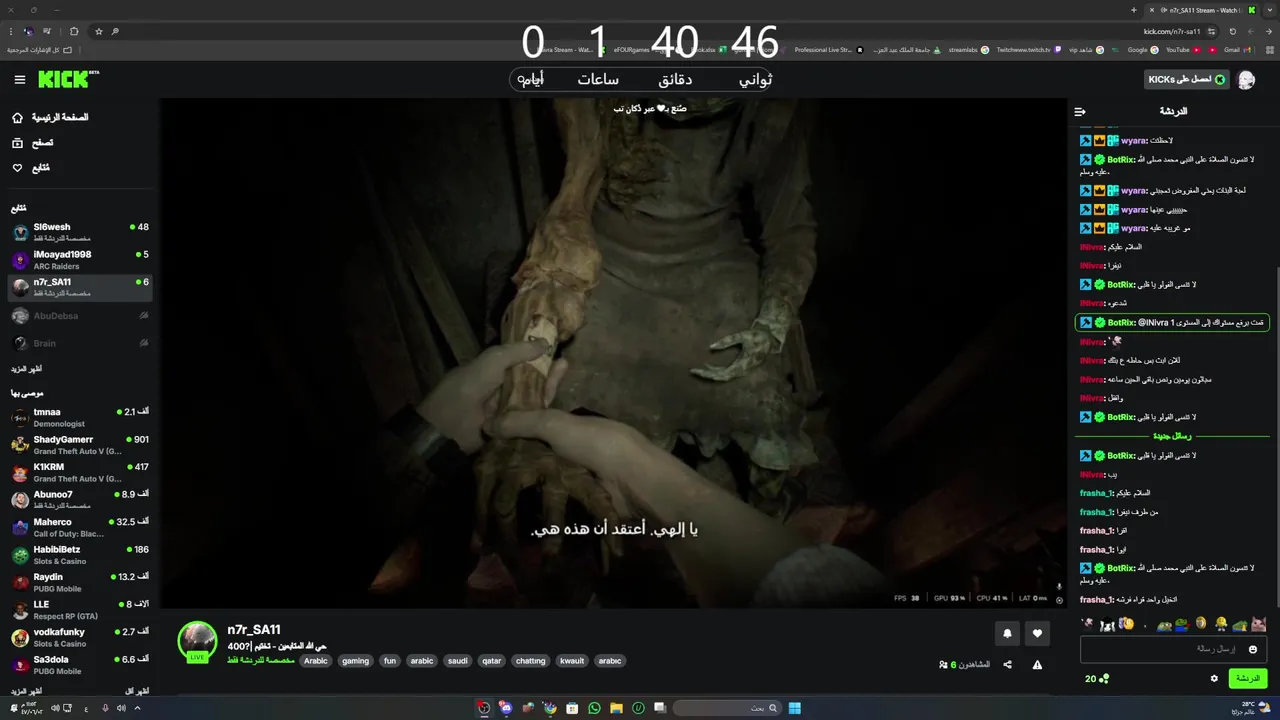The width and height of the screenshot is (1280, 720).
Task: Click the viewers count indicator
Action: 964,665
